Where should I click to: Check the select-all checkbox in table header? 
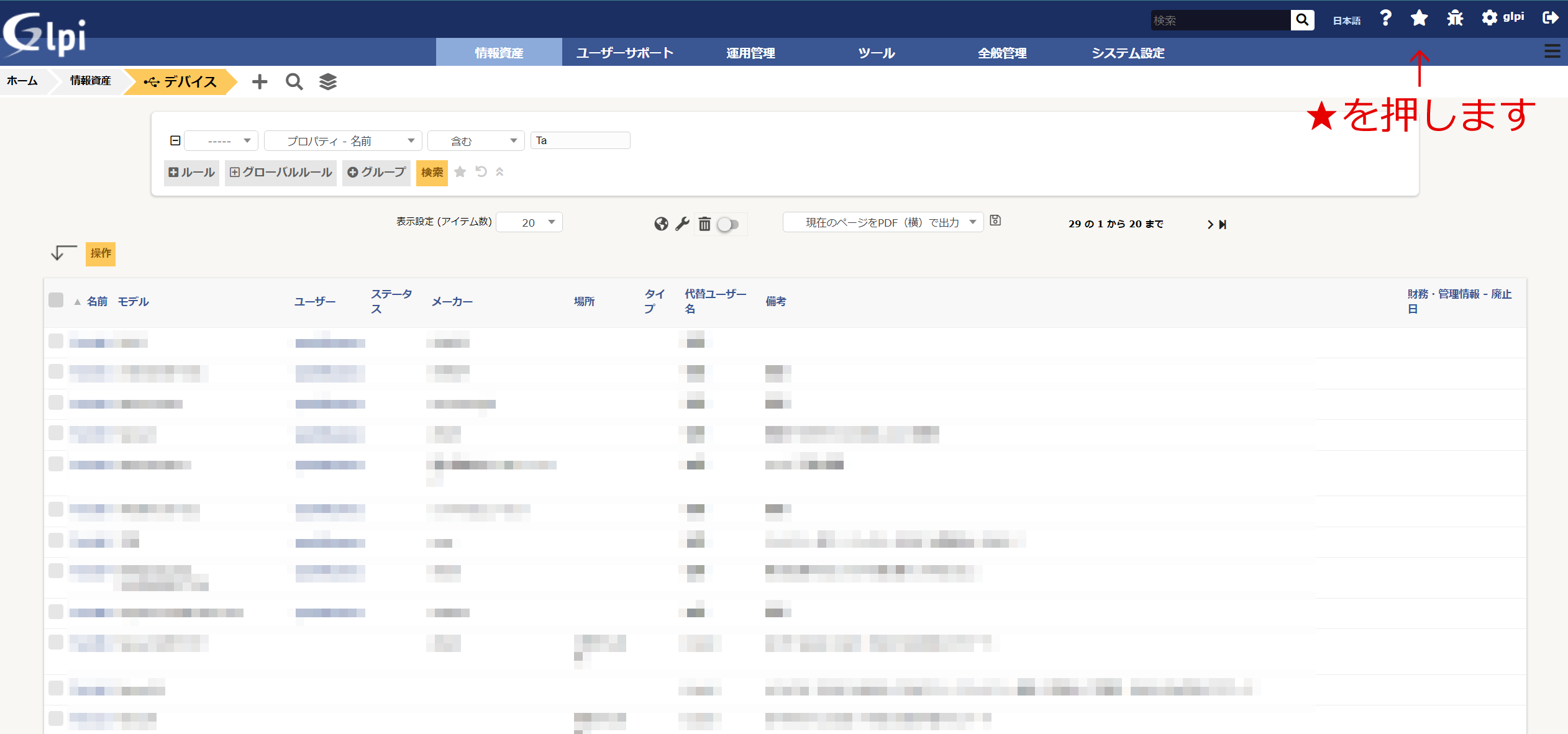pyautogui.click(x=56, y=301)
